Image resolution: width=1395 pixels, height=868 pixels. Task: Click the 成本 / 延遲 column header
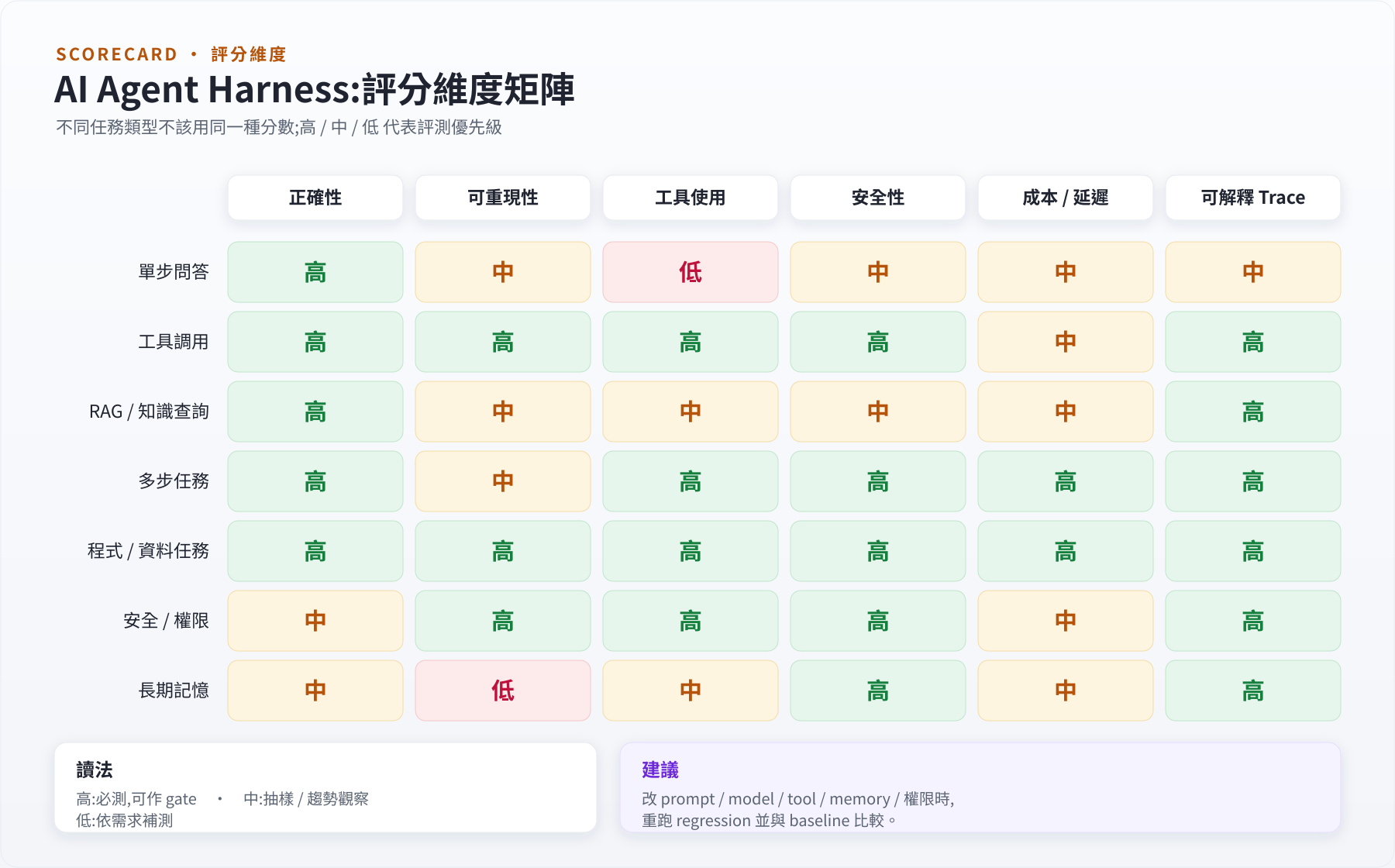pyautogui.click(x=1066, y=198)
